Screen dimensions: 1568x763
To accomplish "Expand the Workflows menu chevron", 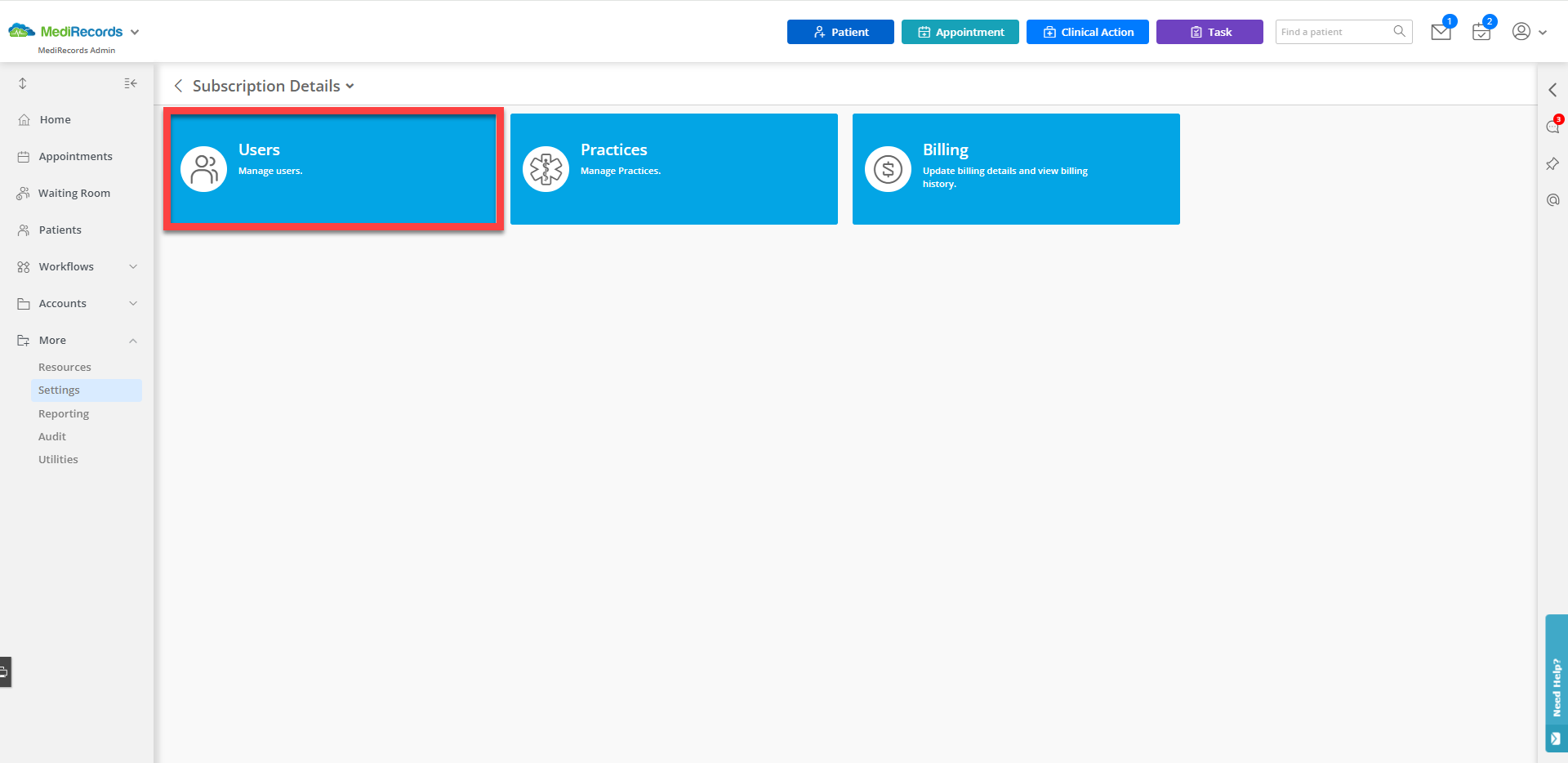I will [x=133, y=266].
